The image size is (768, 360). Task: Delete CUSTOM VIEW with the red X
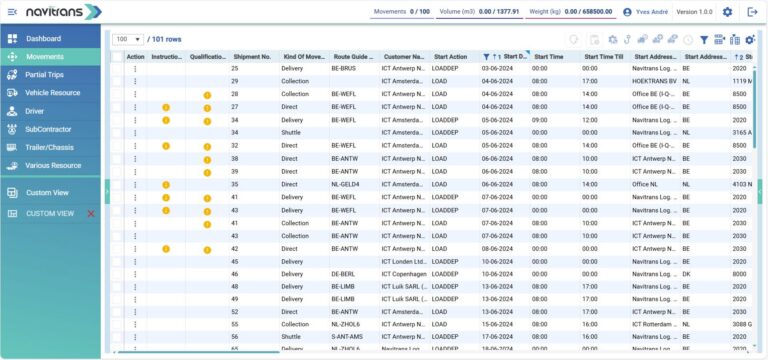[x=91, y=214]
